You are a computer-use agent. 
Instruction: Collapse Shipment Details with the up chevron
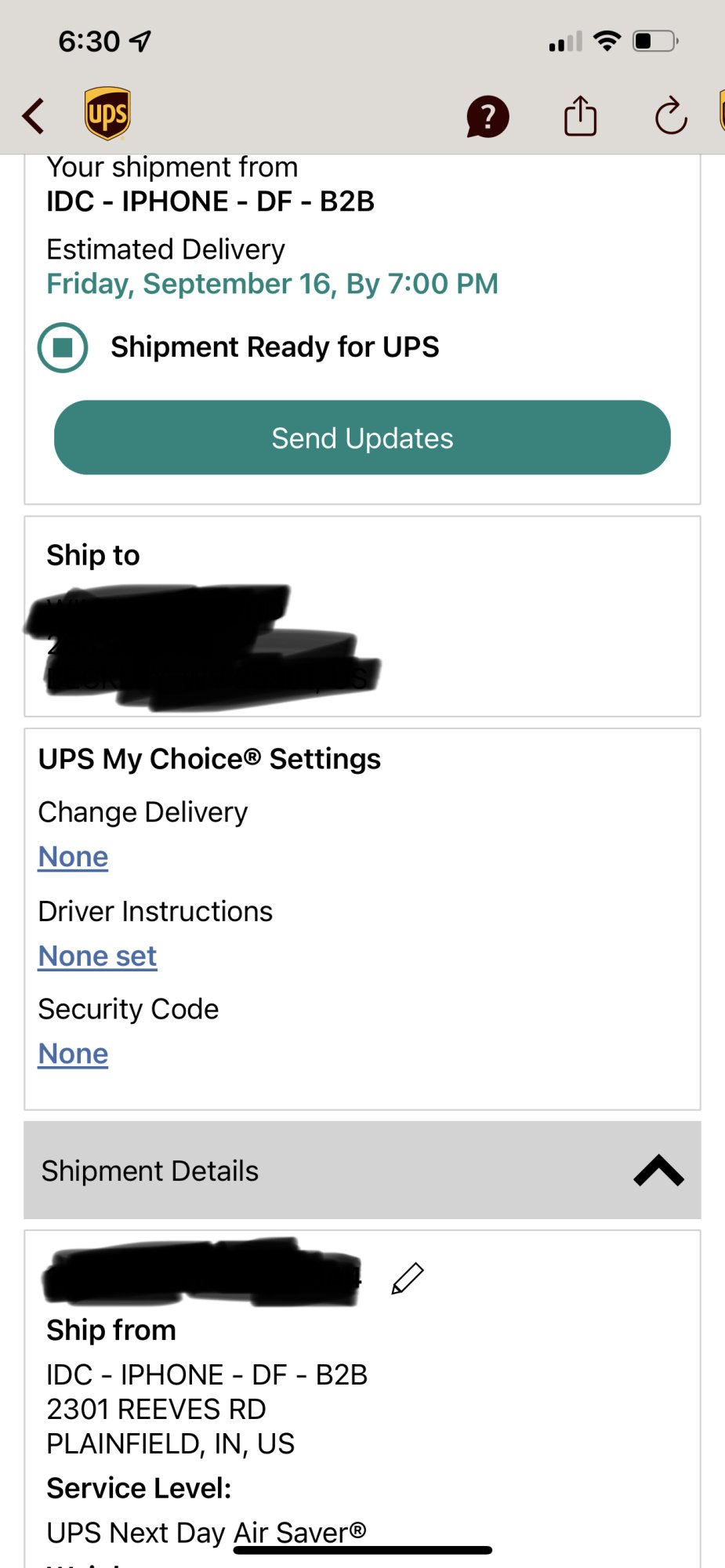click(x=658, y=1171)
